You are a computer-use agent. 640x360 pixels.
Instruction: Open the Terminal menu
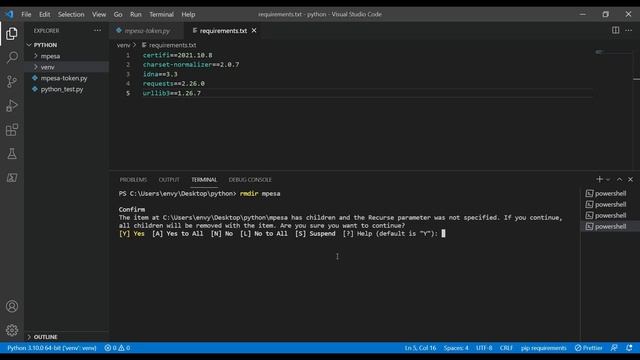161,14
